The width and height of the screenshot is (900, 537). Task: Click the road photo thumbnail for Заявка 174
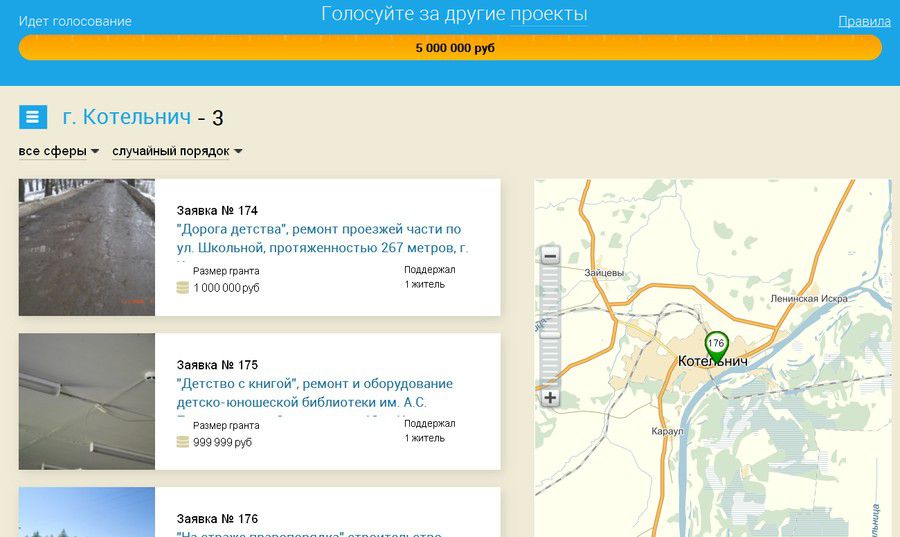coord(87,247)
